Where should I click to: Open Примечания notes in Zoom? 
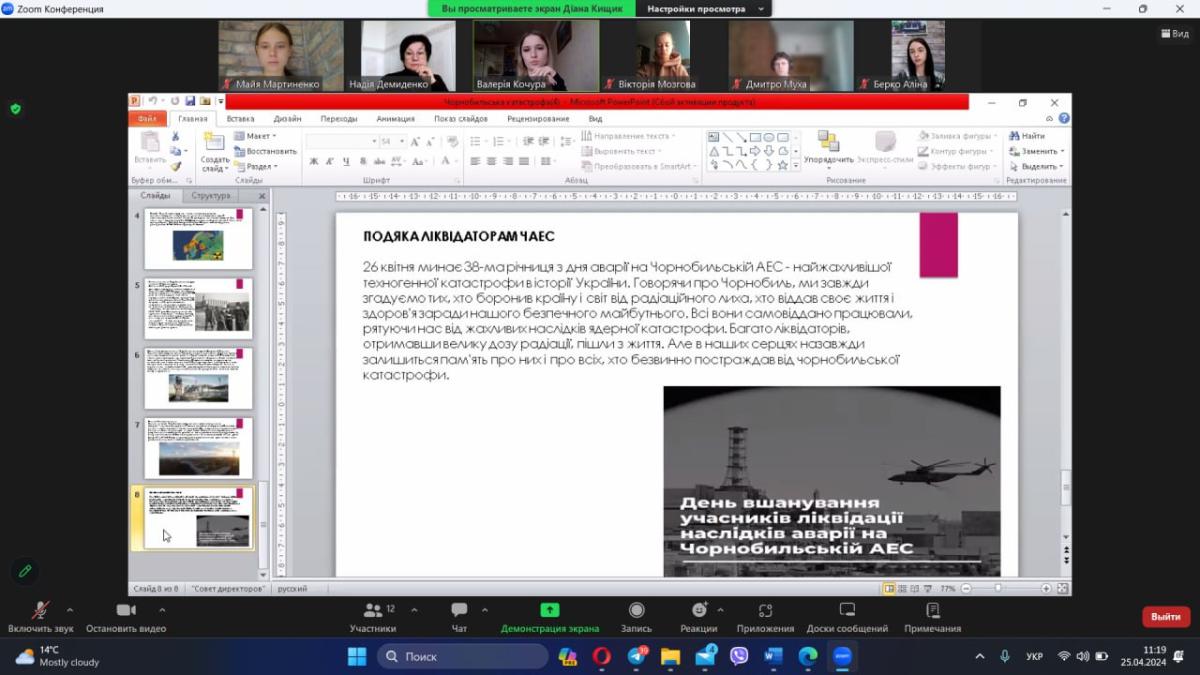point(932,611)
